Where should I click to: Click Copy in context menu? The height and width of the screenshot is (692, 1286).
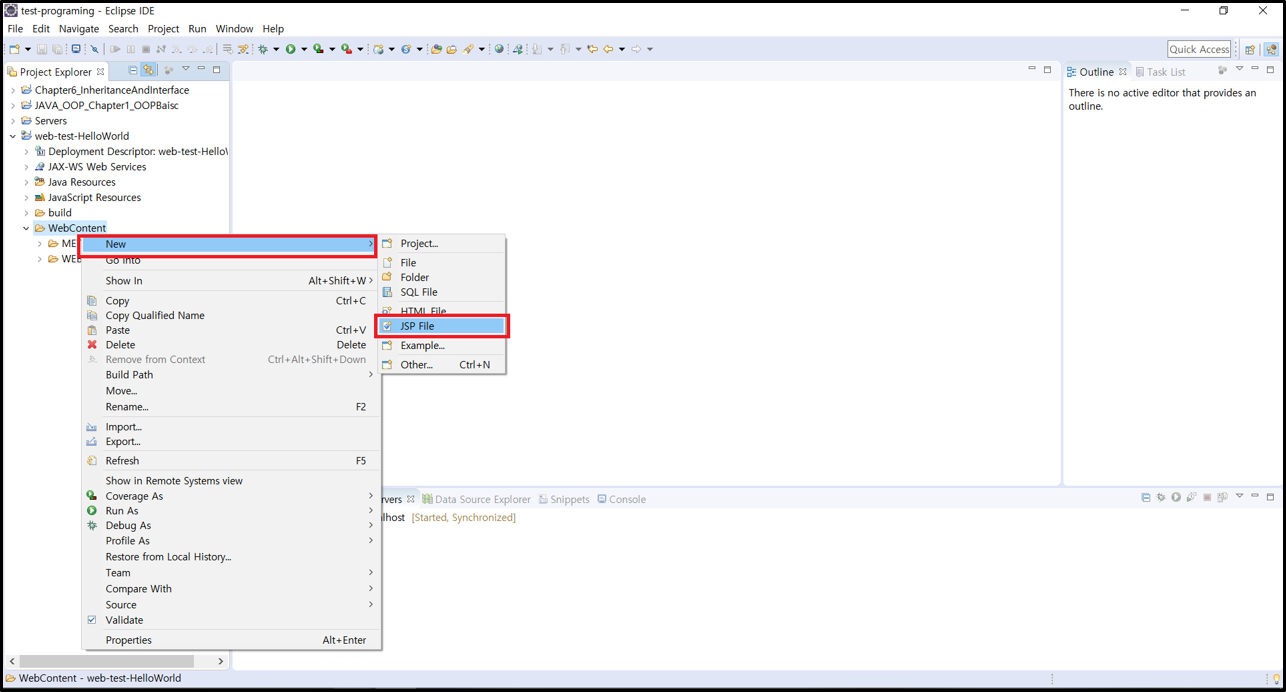point(230,301)
